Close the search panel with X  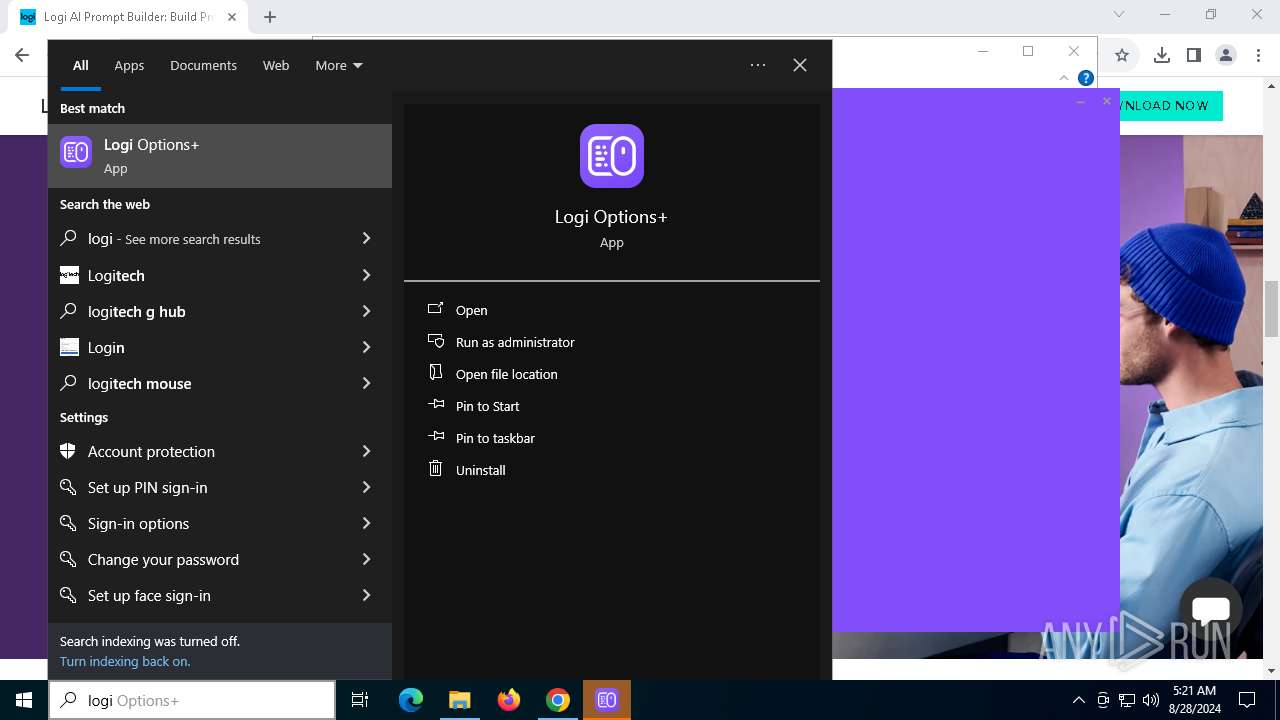(x=800, y=65)
